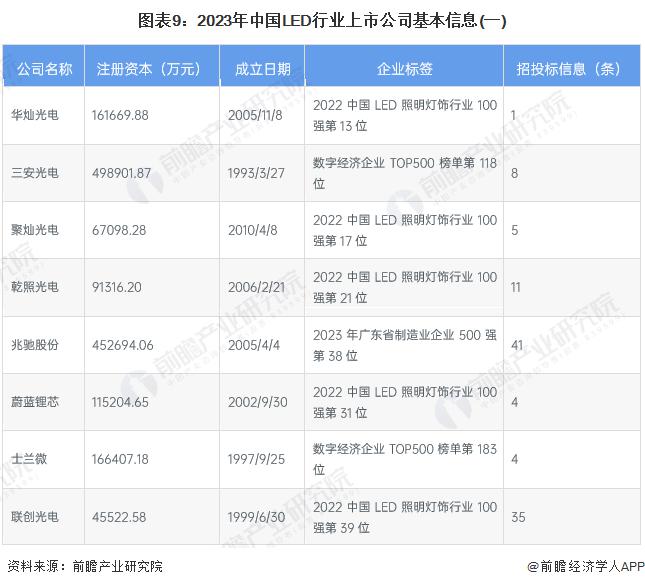Click bidding count 4 for 蔚蓝锂芯

pos(515,402)
